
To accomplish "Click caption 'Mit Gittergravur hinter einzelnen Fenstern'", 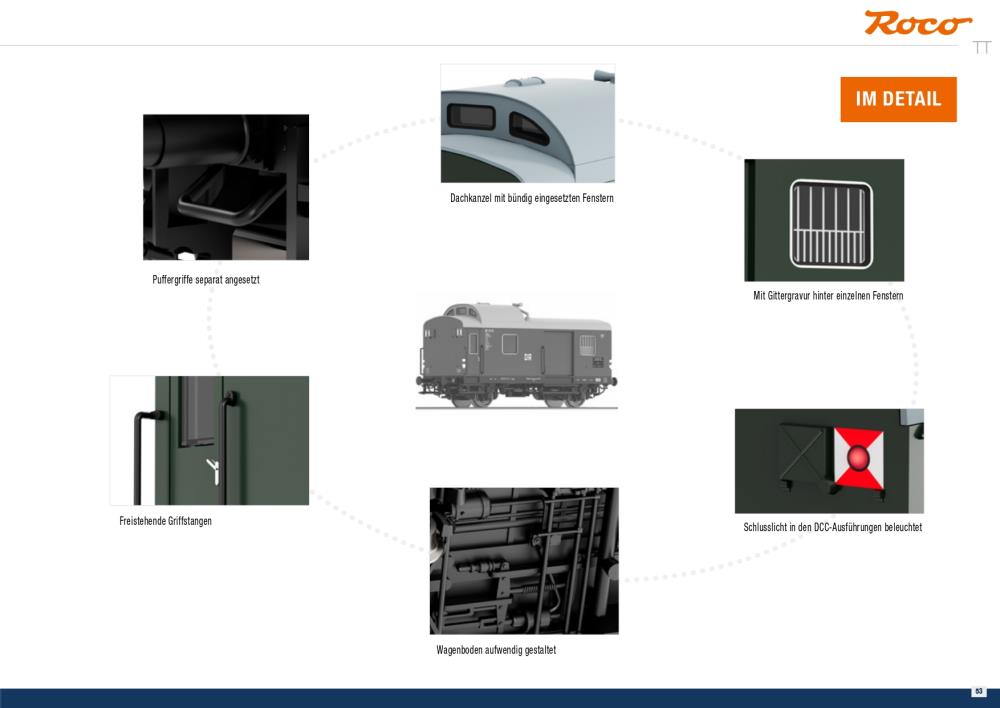I will (828, 295).
